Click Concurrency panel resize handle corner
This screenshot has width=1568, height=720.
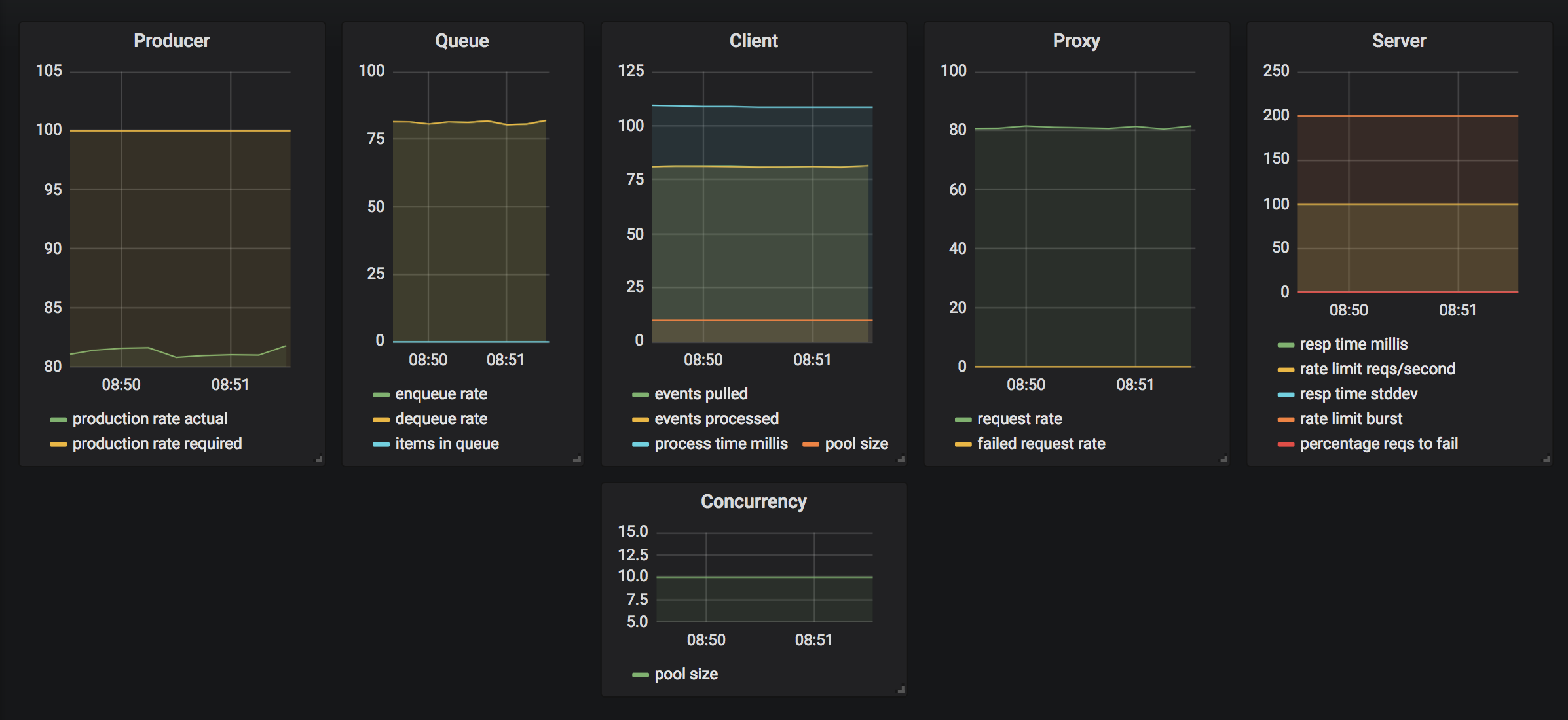point(901,689)
